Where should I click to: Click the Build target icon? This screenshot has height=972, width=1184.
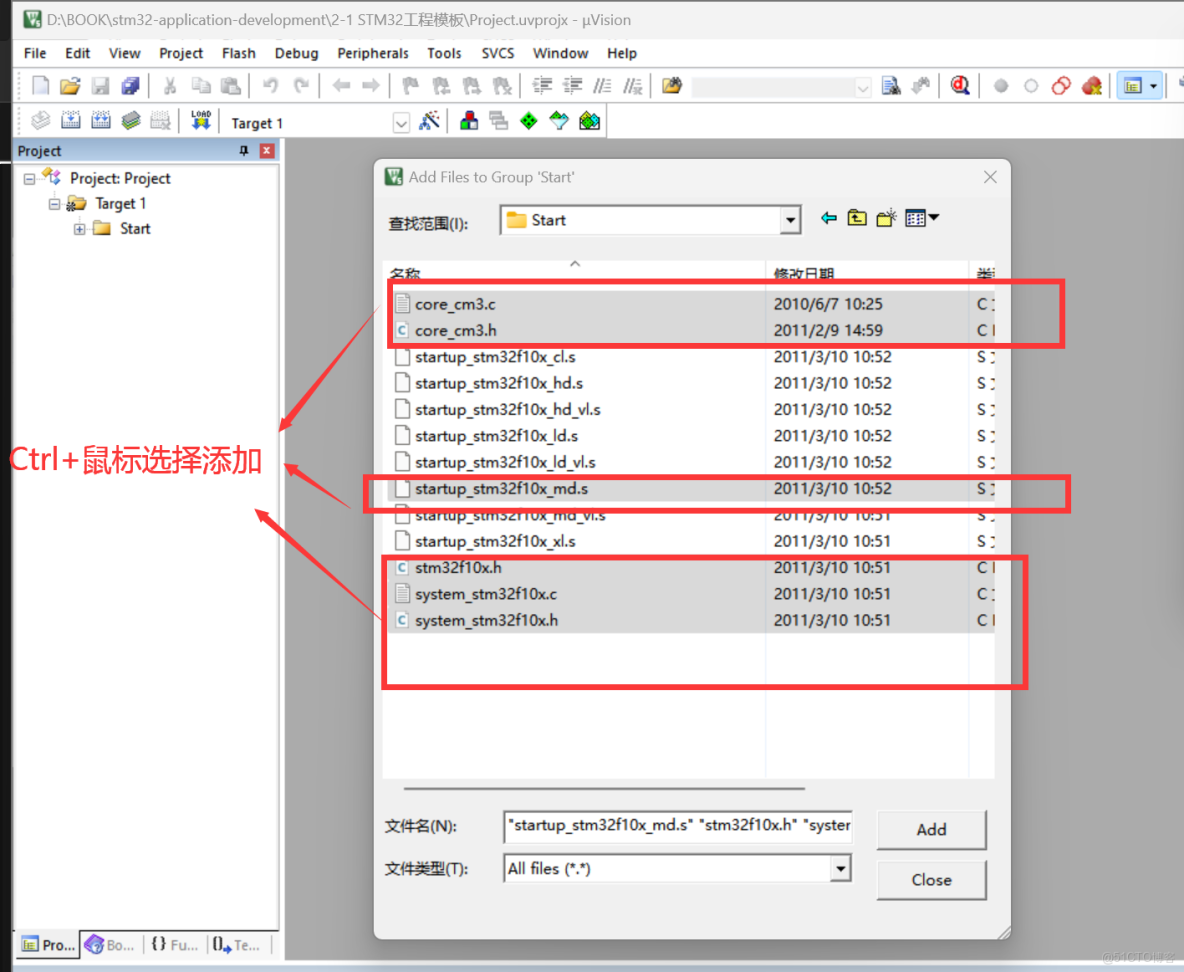70,119
